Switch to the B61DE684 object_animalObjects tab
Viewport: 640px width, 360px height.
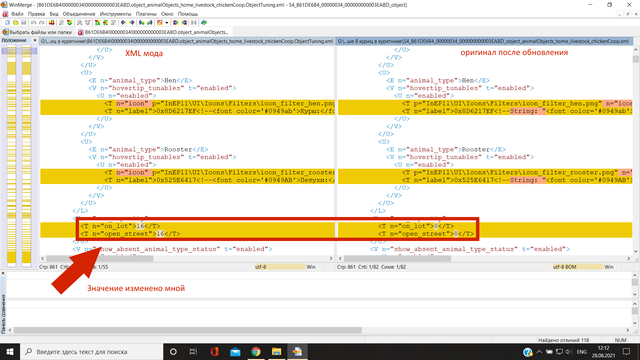tap(153, 32)
